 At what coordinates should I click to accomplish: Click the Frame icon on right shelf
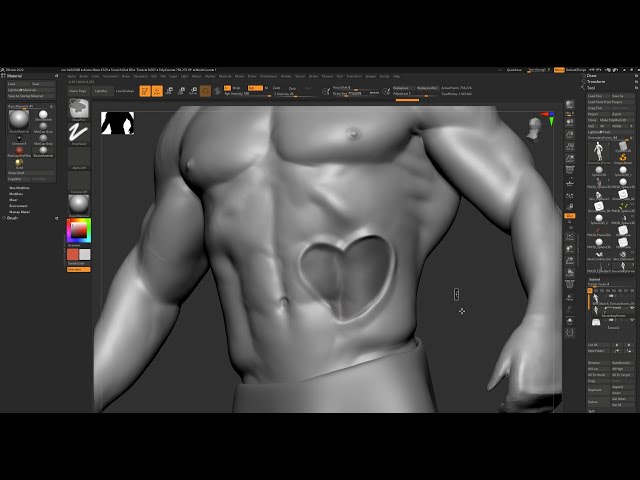[569, 237]
